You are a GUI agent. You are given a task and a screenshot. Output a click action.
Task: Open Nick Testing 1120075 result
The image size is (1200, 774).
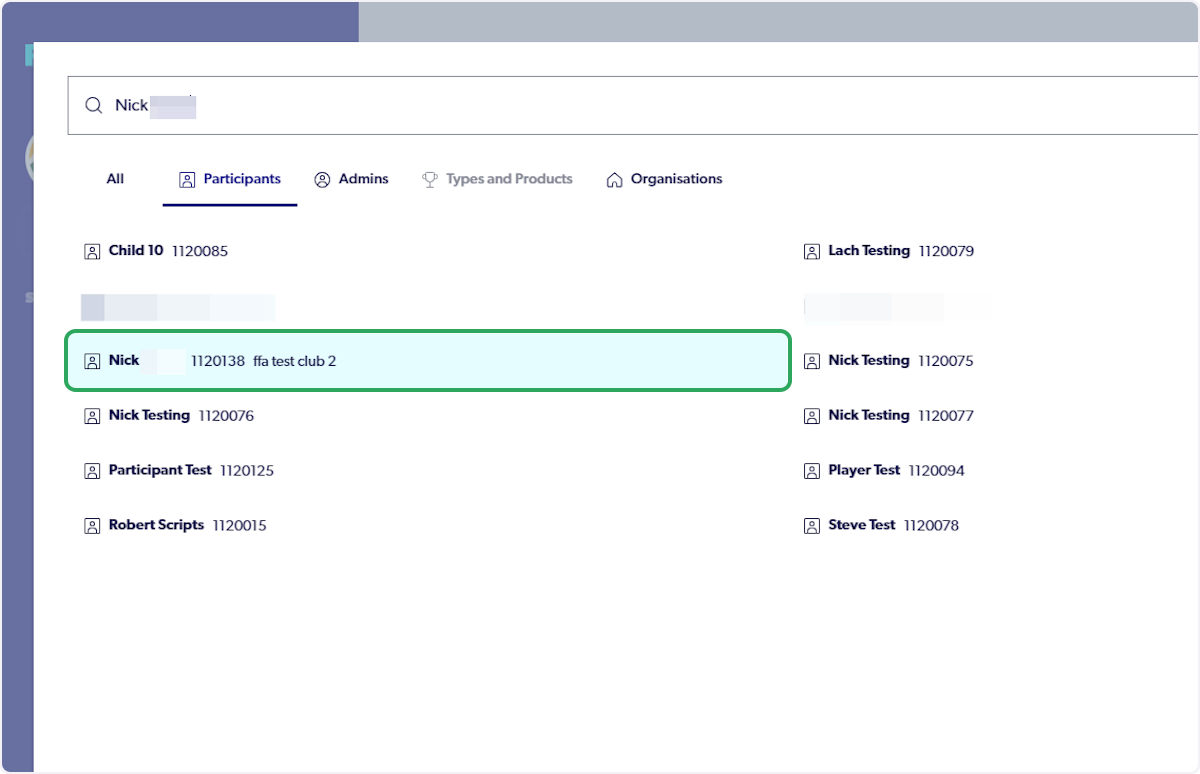[x=888, y=360]
